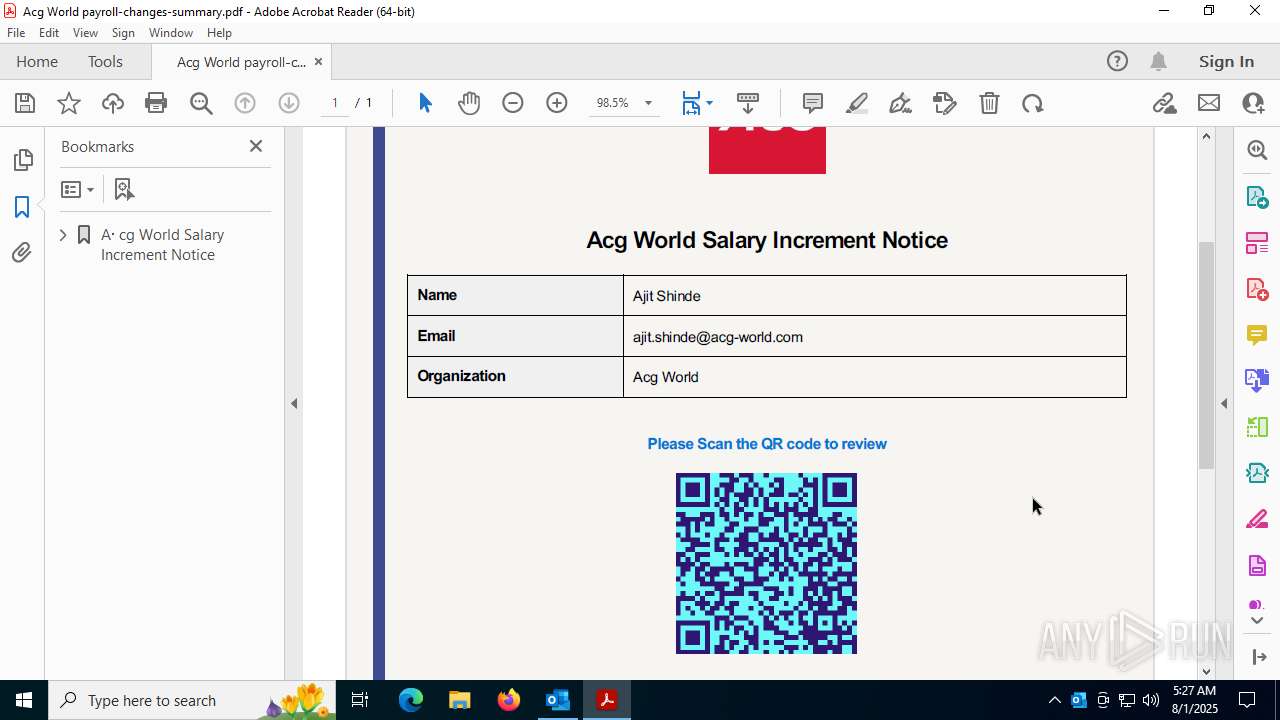
Task: Open the Sign menu
Action: [x=123, y=33]
